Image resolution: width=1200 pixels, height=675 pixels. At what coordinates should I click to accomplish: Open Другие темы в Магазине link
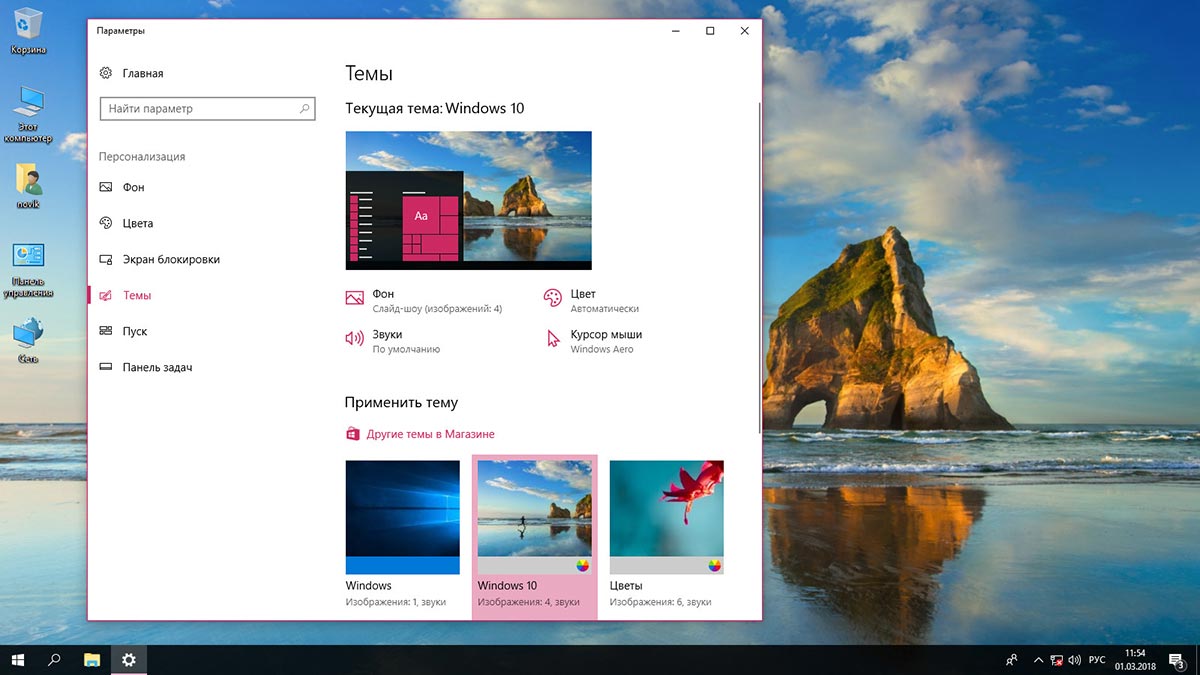click(430, 434)
